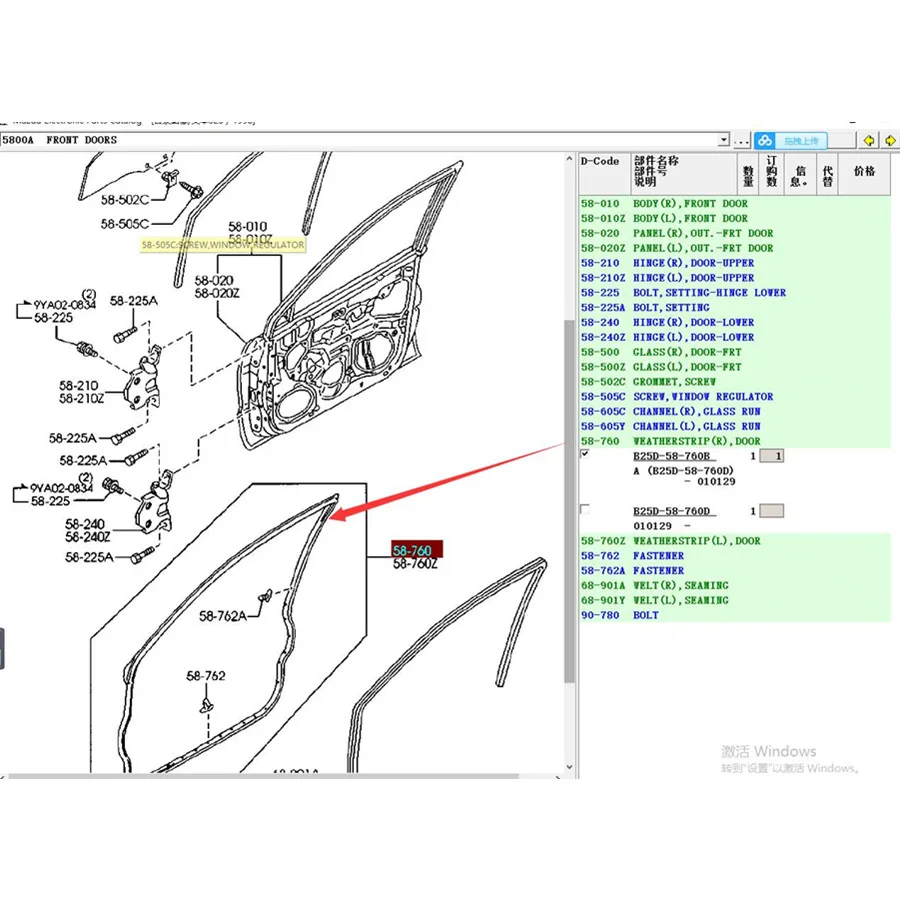The width and height of the screenshot is (900, 900).
Task: Click the 订购数 column header
Action: pos(771,173)
